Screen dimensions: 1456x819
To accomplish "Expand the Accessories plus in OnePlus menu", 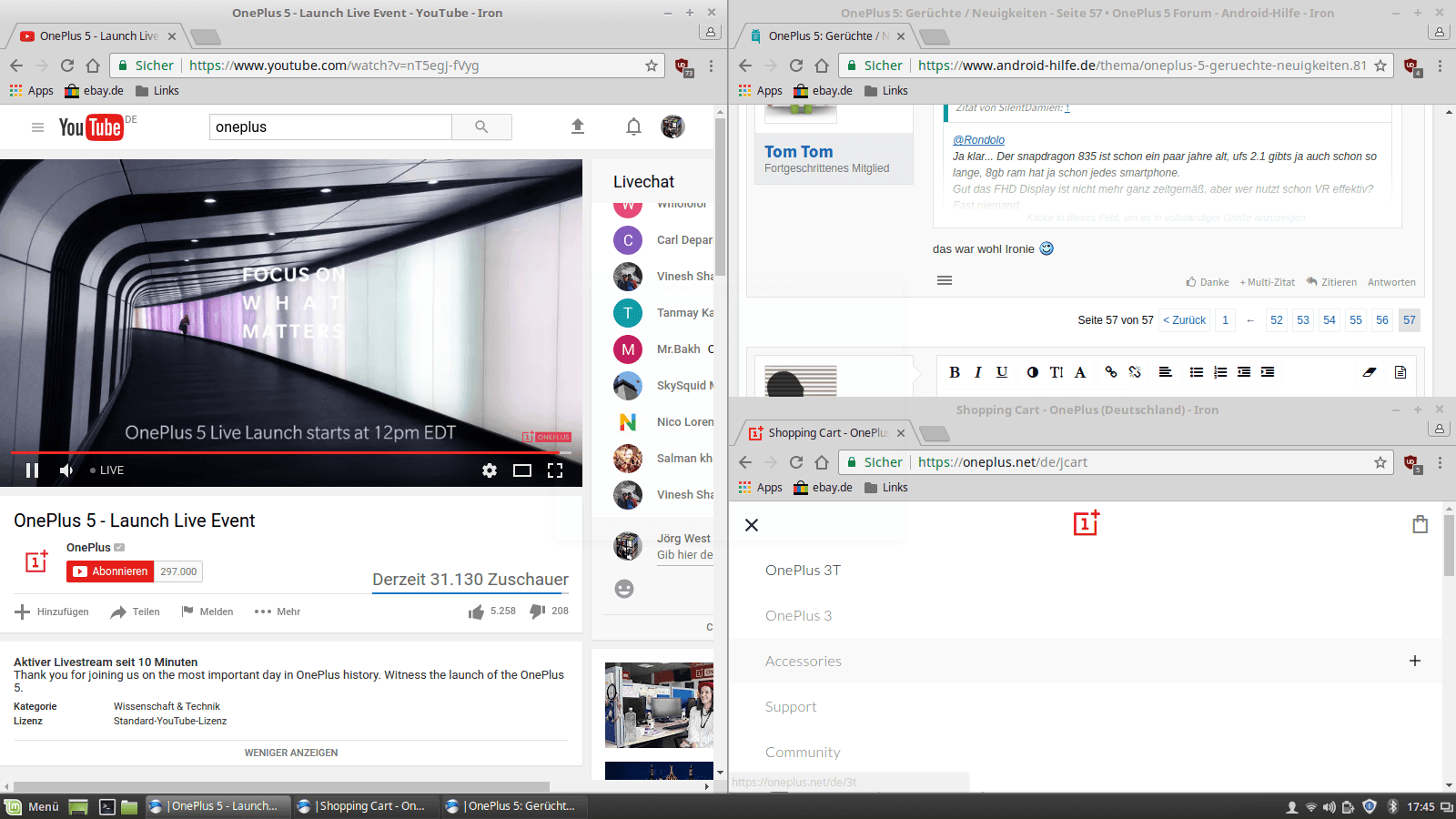I will tap(1415, 661).
